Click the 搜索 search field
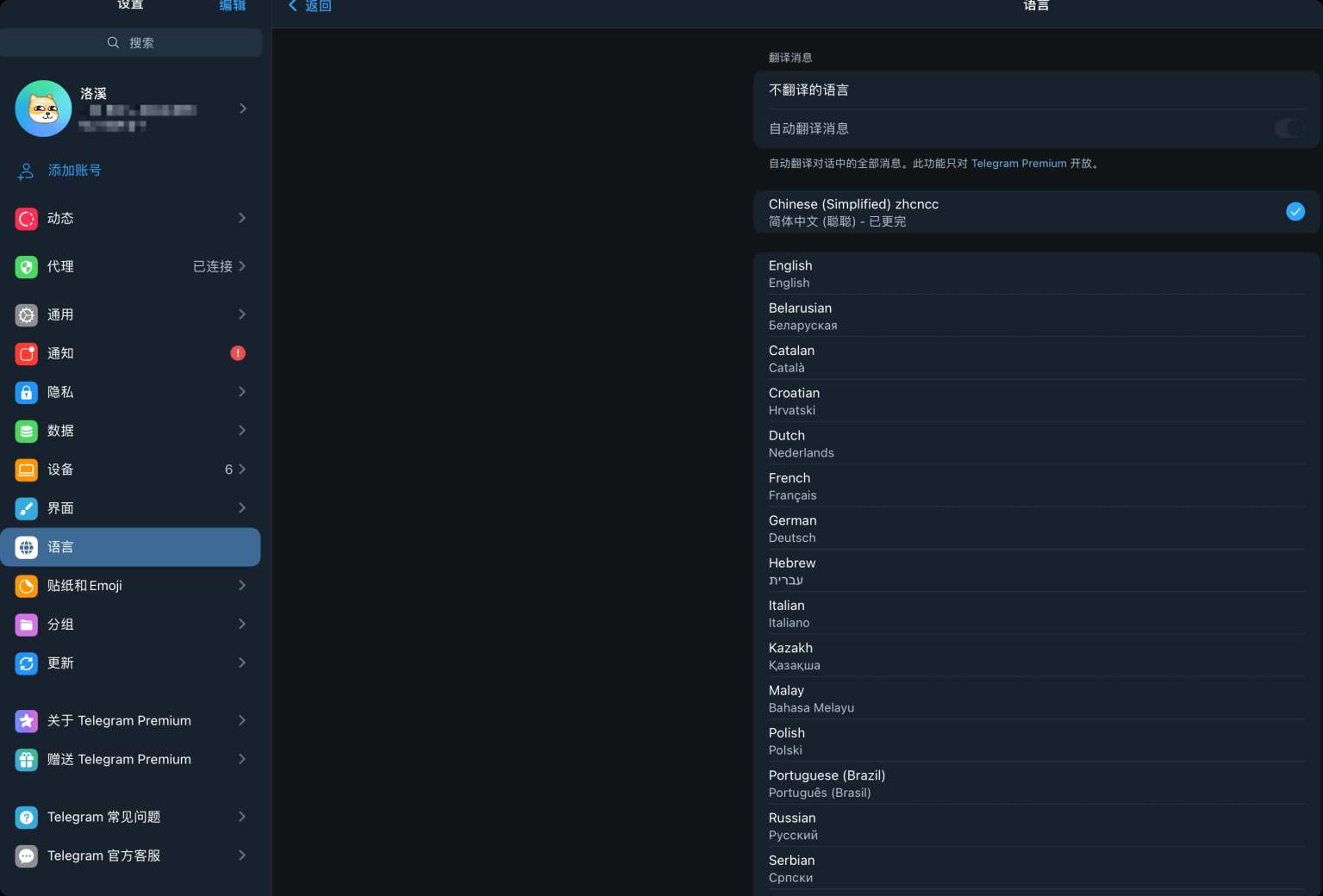 (x=131, y=43)
